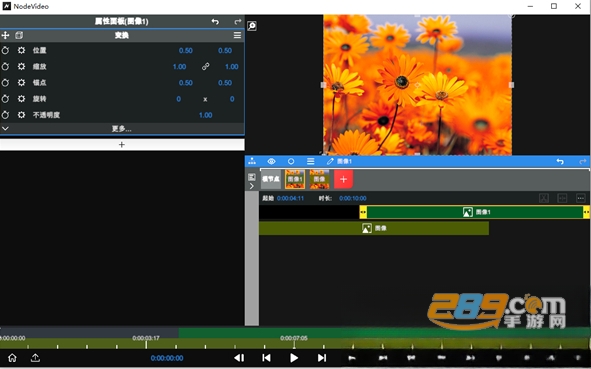
Task: Redo in the timeline toolbar
Action: click(583, 161)
